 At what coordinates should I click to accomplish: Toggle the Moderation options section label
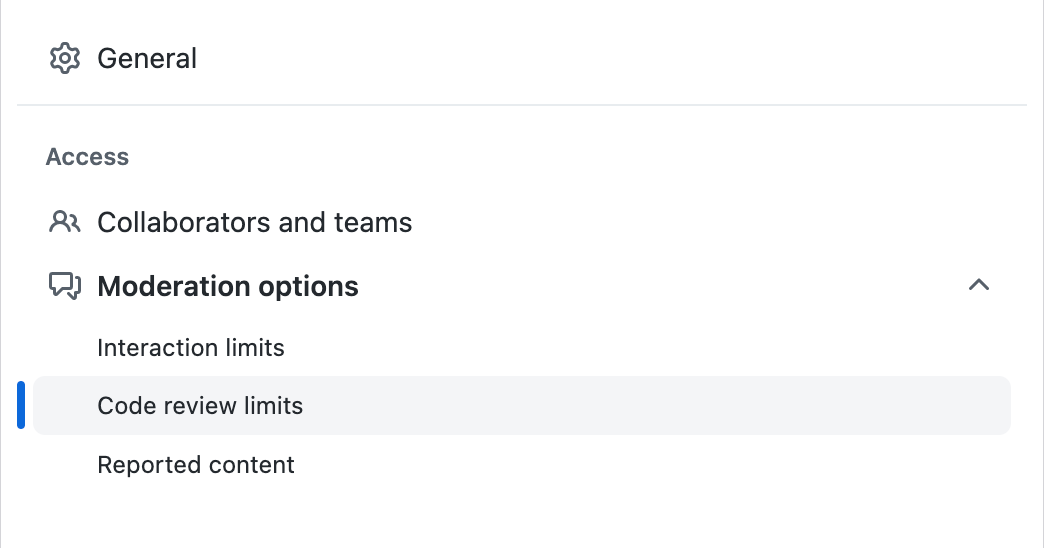click(228, 286)
